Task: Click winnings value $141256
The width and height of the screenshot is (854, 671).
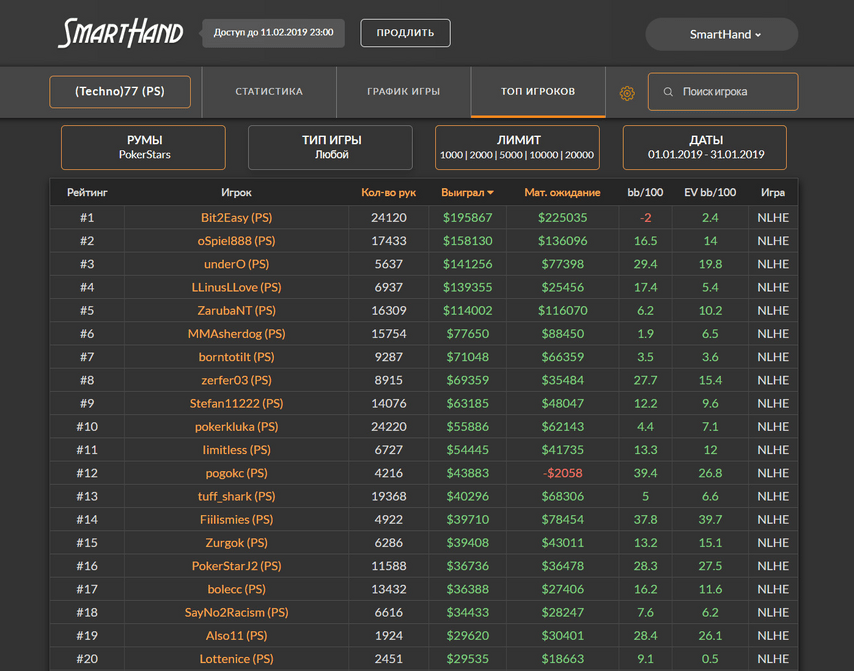Action: (x=467, y=264)
